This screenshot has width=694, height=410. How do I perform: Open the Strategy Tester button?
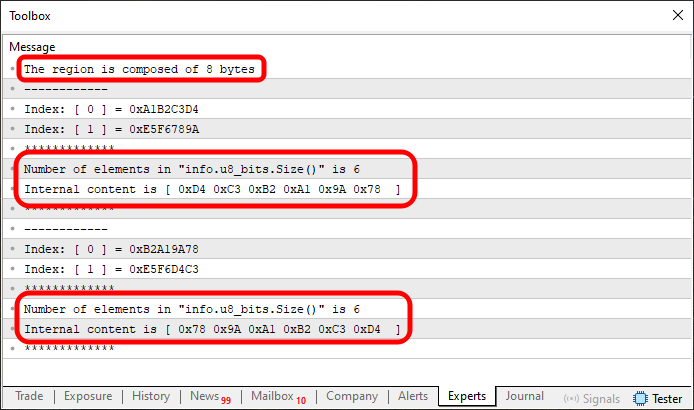tap(658, 398)
